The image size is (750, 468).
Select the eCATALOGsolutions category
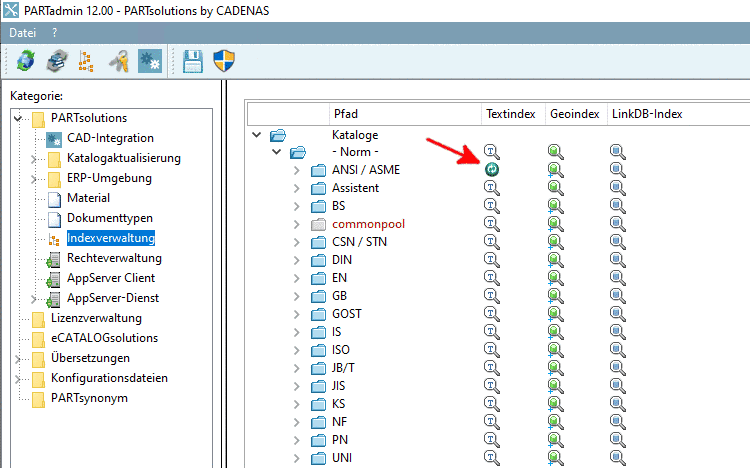point(104,338)
